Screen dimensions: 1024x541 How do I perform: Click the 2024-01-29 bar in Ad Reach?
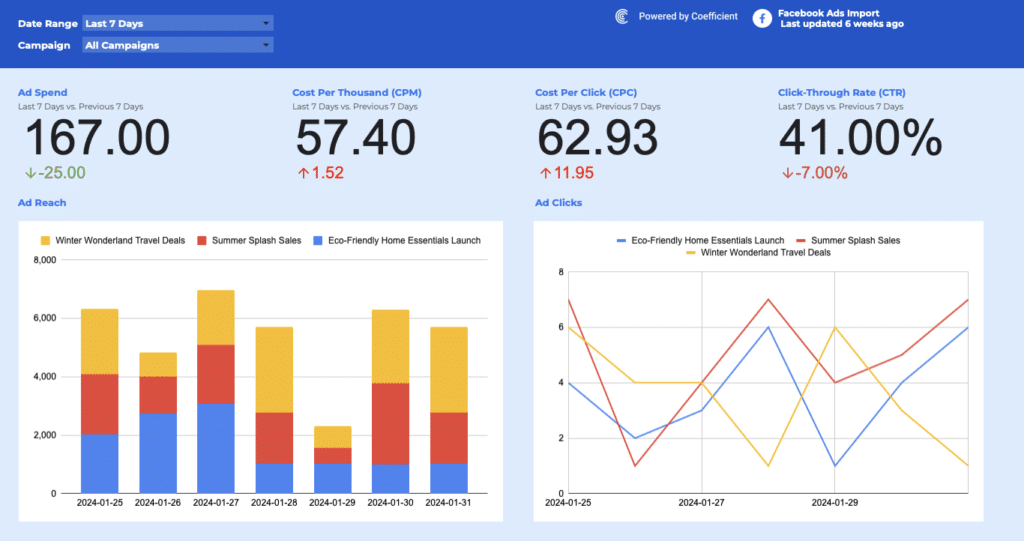(x=332, y=460)
